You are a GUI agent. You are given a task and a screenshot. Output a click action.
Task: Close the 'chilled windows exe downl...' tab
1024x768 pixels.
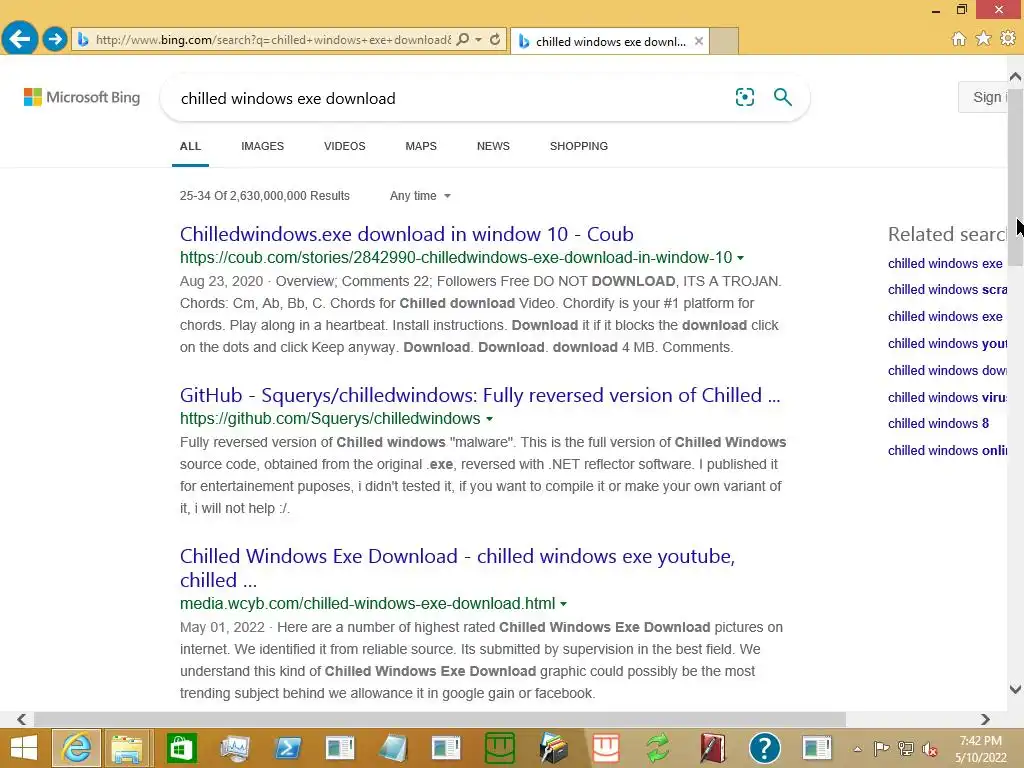pyautogui.click(x=699, y=41)
